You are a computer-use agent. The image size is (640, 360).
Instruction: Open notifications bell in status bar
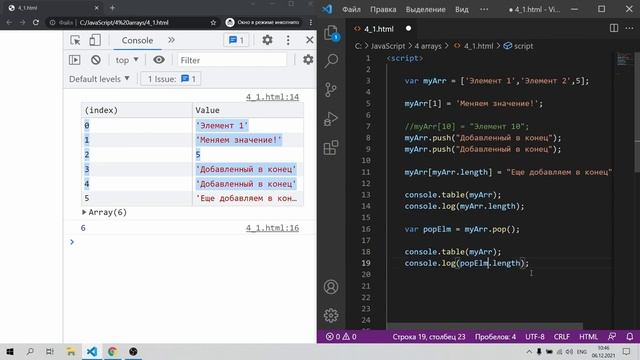(x=630, y=337)
